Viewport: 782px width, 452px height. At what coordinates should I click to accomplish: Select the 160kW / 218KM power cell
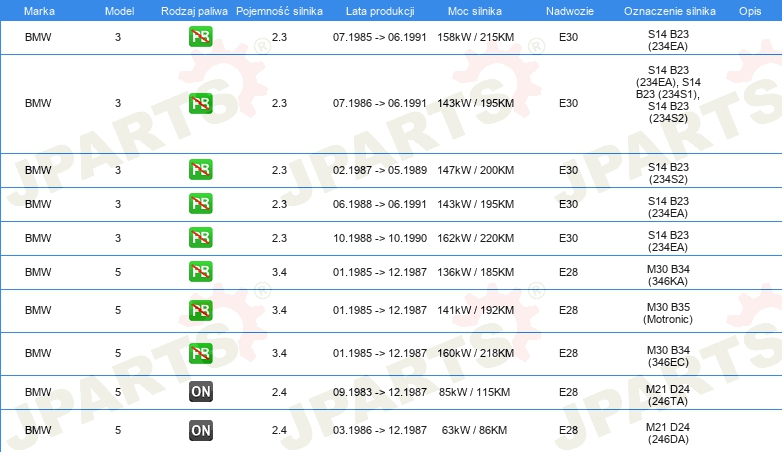[x=475, y=353]
